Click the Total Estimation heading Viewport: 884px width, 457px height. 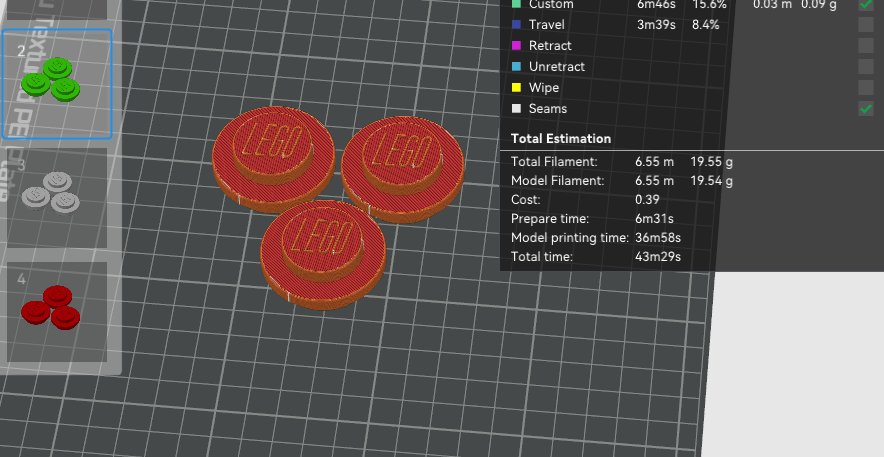click(560, 139)
